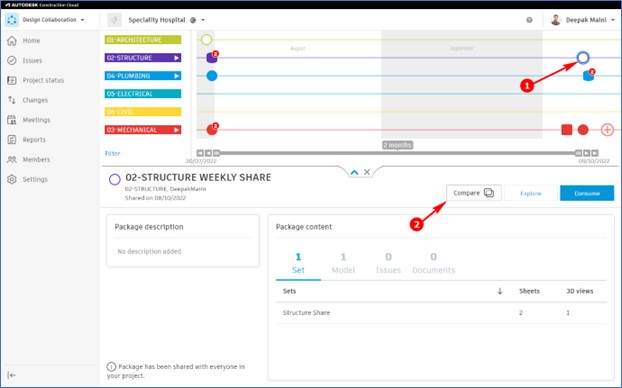The height and width of the screenshot is (388, 622).
Task: Click the globe icon next to Speciality Hospital
Action: [x=193, y=20]
